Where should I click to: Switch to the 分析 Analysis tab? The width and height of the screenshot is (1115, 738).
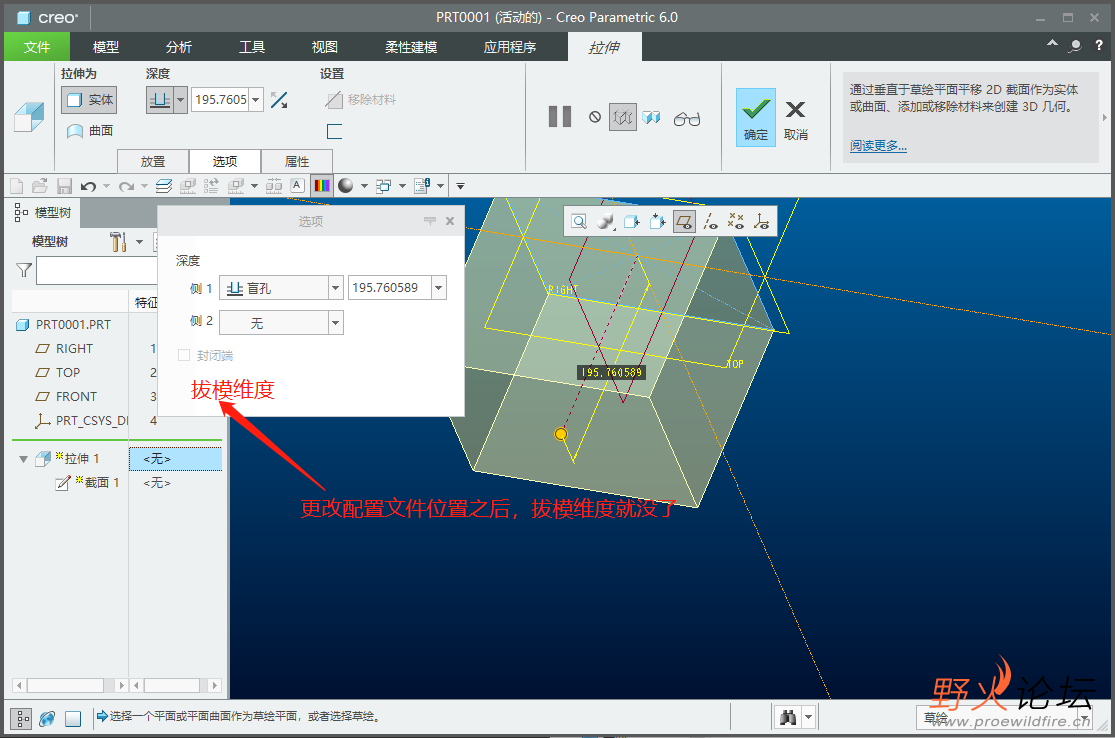pyautogui.click(x=179, y=47)
